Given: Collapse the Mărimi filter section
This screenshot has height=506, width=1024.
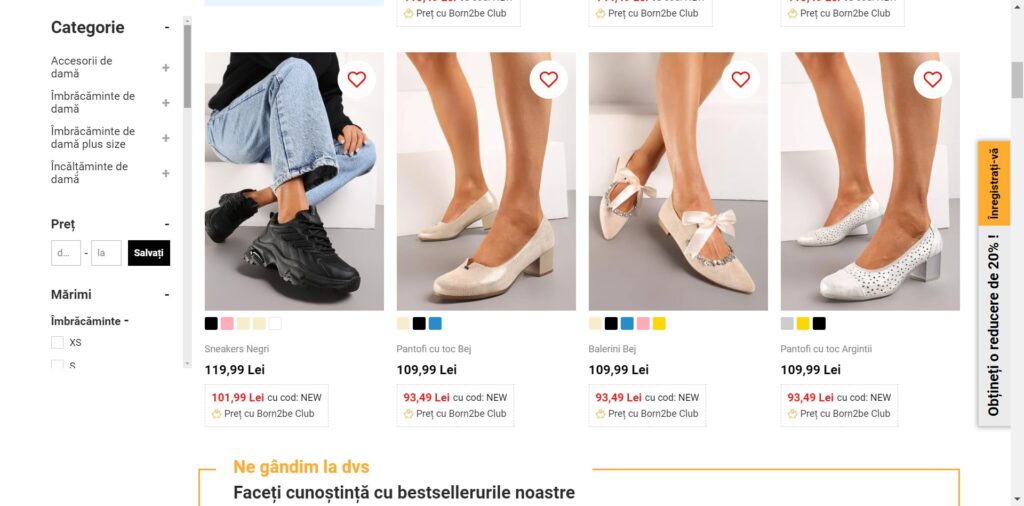Looking at the screenshot, I should click(x=167, y=295).
